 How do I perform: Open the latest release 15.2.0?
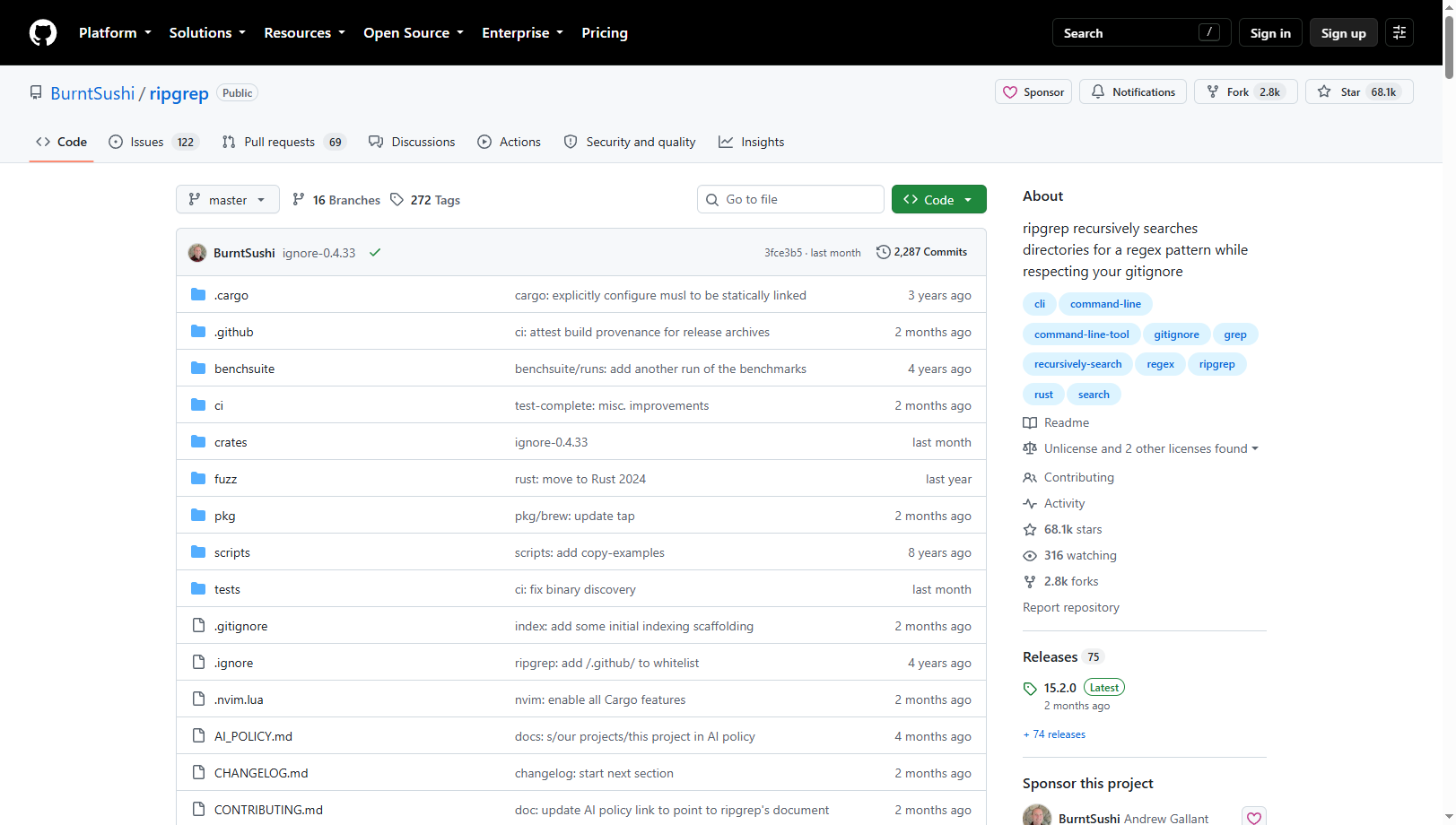pos(1059,688)
